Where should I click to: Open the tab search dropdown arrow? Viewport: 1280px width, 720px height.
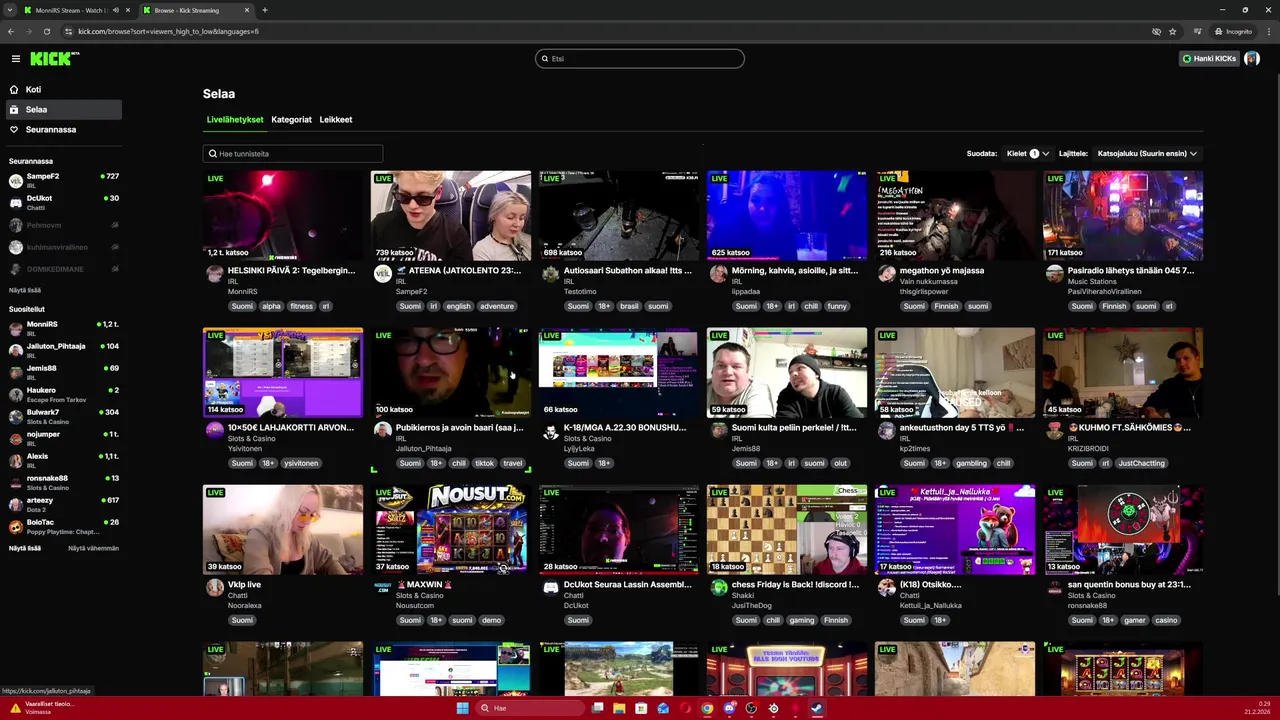tap(9, 10)
